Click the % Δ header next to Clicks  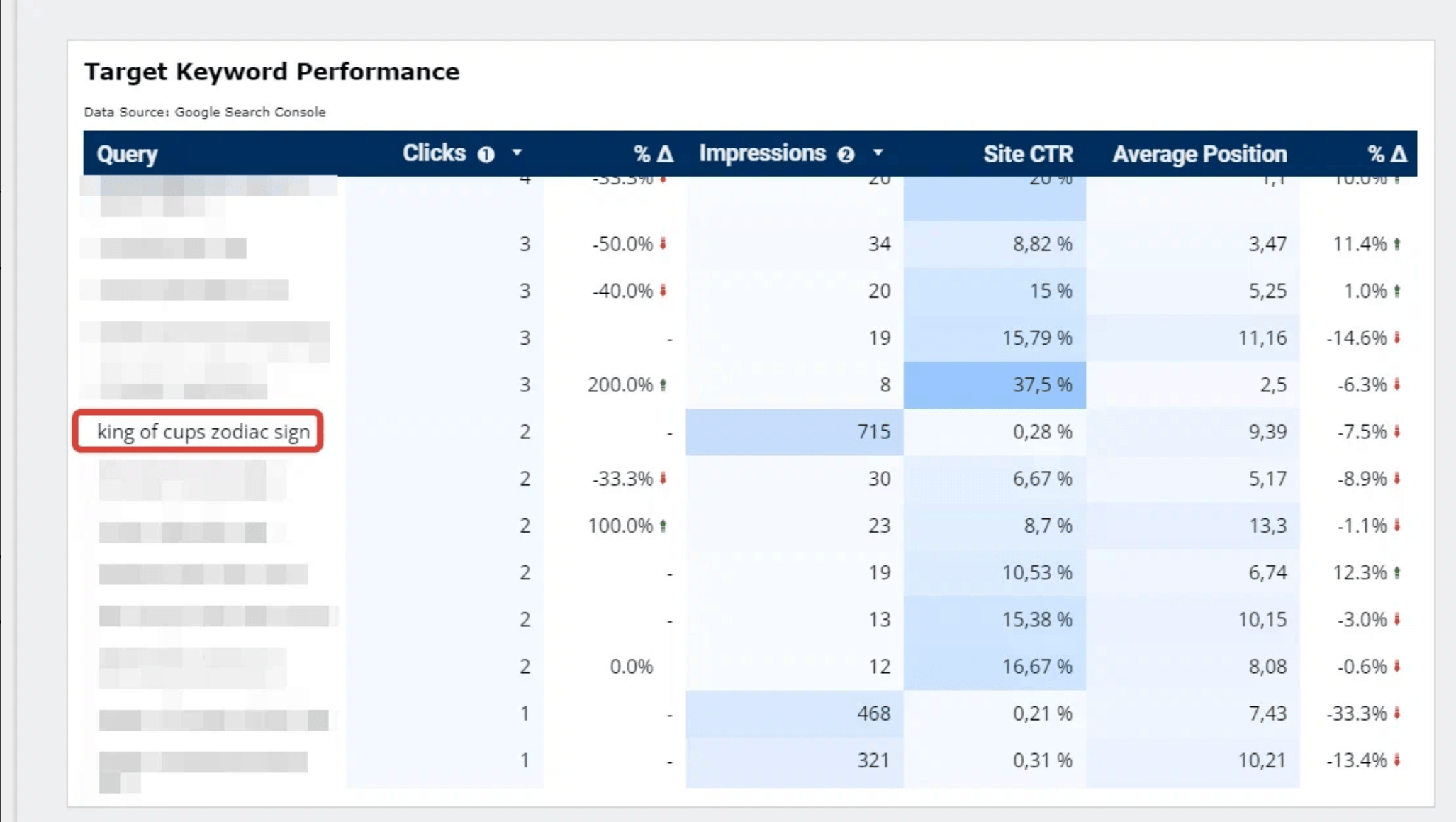point(653,154)
